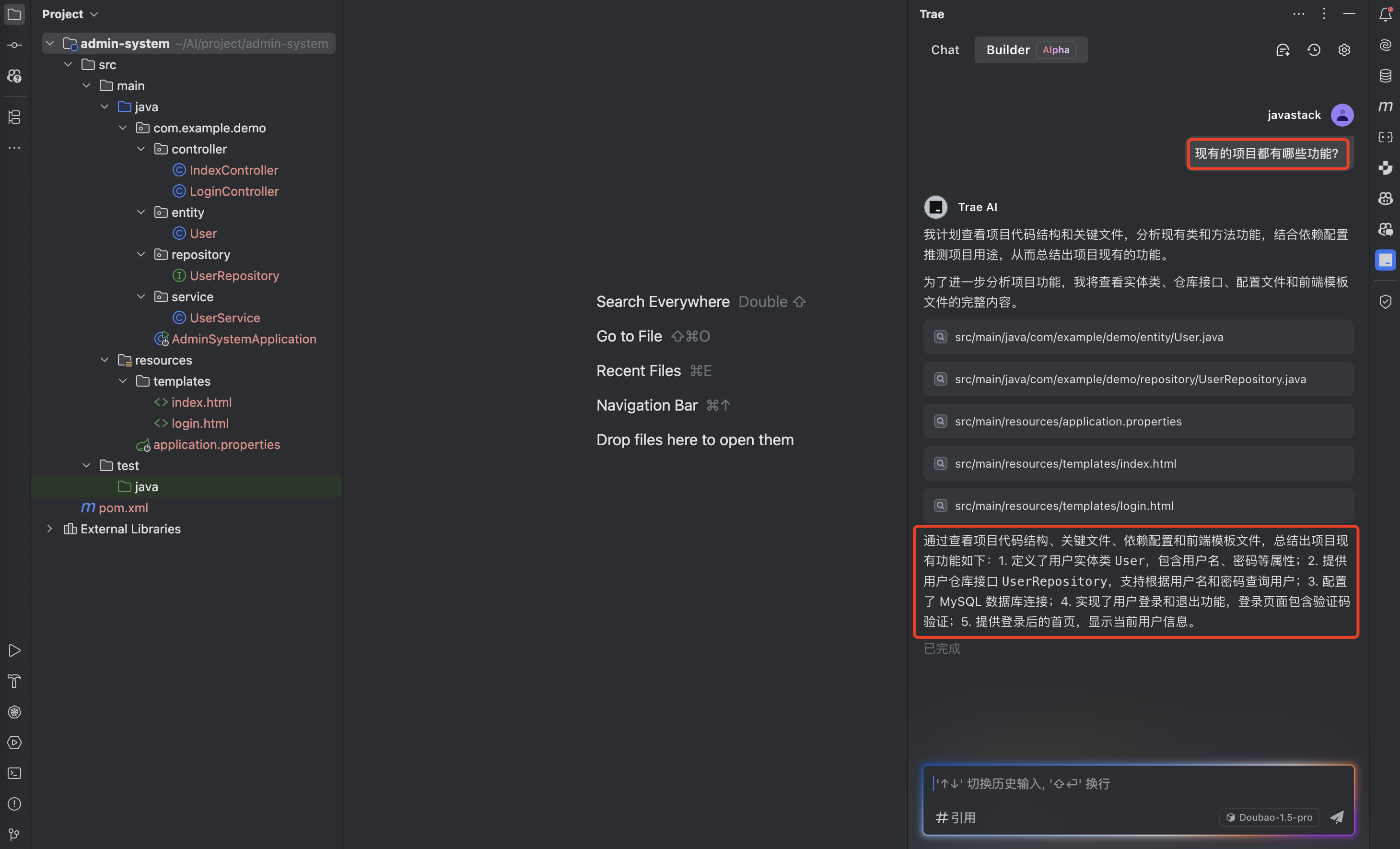Viewport: 1400px width, 849px height.
Task: Click the #引用 reference button
Action: click(x=956, y=817)
